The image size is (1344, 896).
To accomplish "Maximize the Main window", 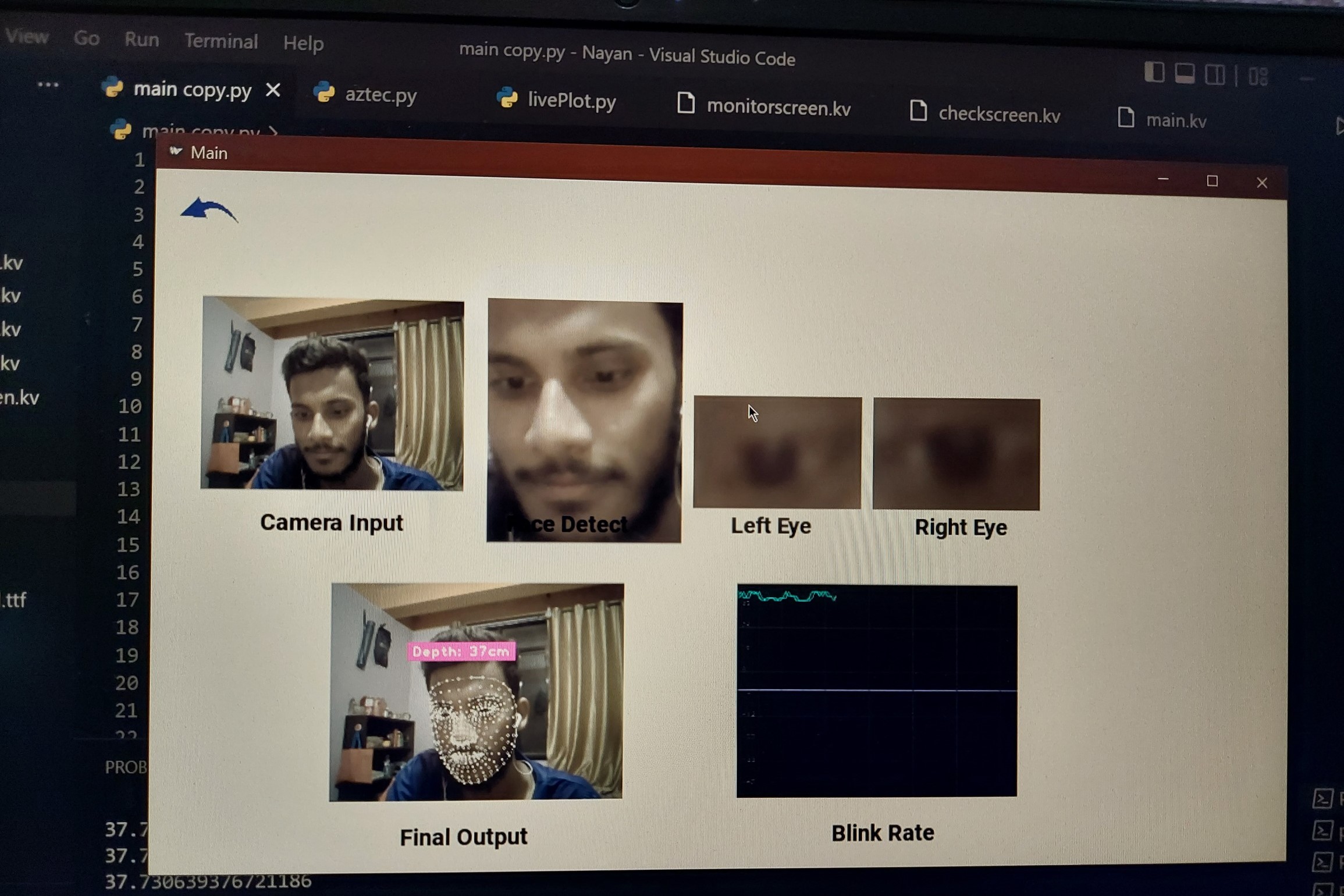I will click(x=1212, y=181).
